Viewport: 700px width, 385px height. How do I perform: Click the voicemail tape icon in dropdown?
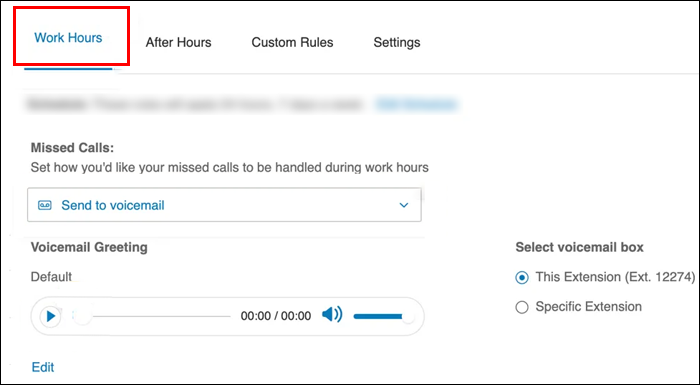pyautogui.click(x=45, y=205)
